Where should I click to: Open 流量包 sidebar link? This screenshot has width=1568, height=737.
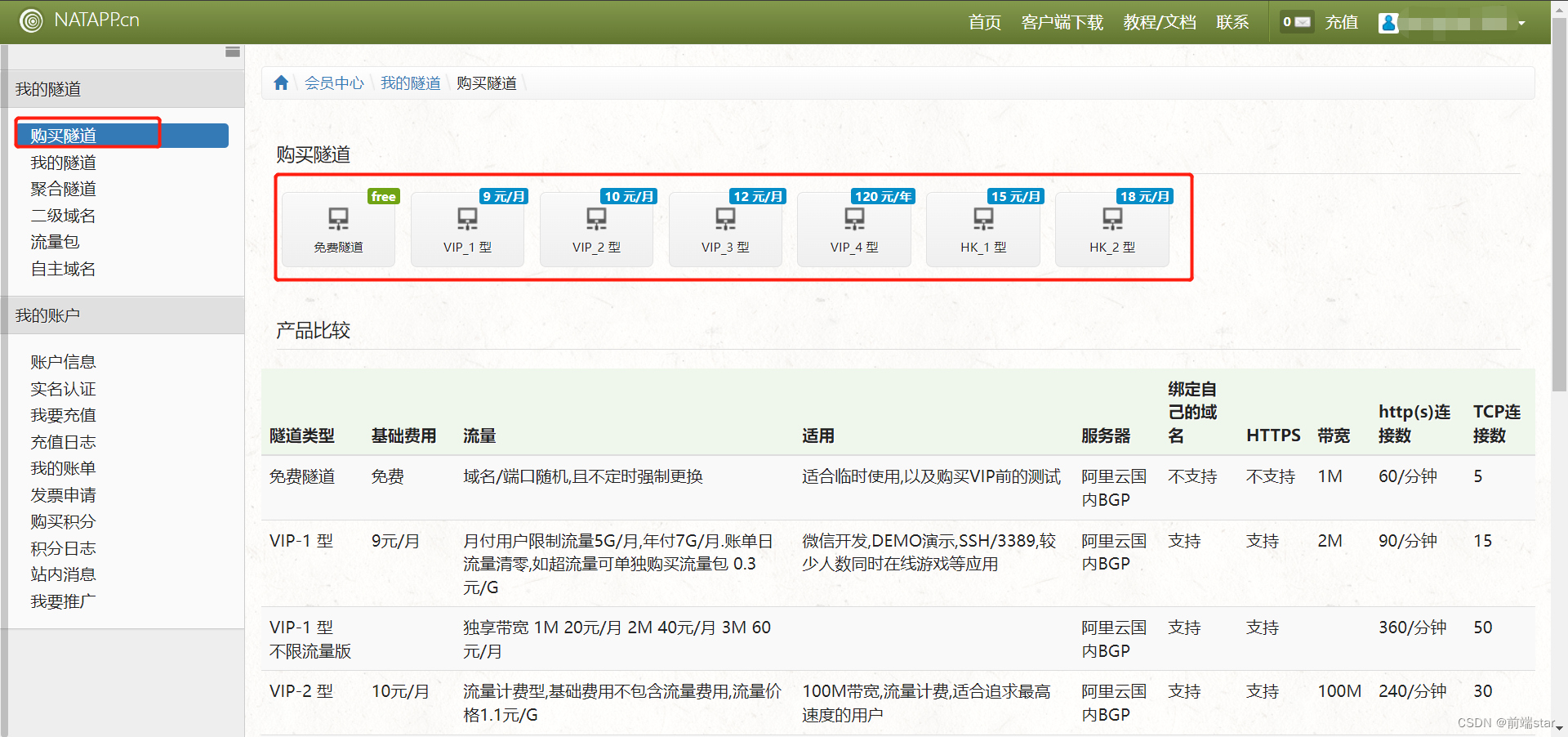tap(55, 242)
